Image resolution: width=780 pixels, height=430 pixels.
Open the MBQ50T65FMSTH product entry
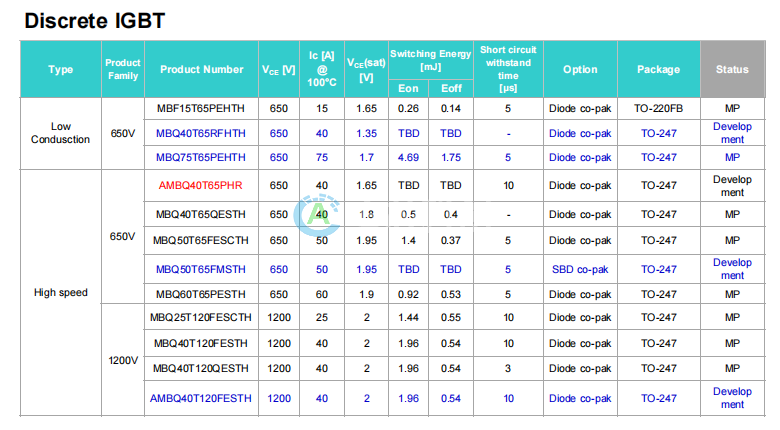(x=201, y=269)
